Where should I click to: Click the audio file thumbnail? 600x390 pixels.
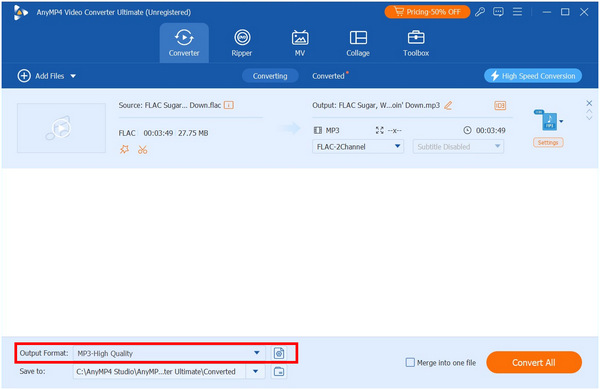[x=61, y=128]
